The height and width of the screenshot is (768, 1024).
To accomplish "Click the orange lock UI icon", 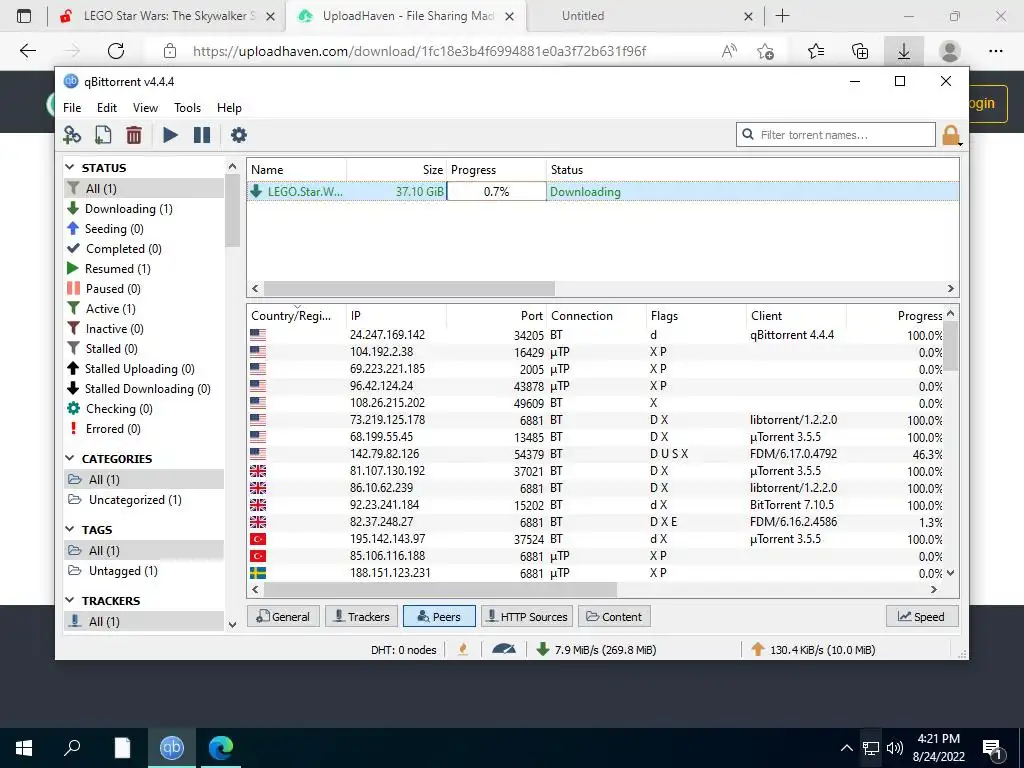I will [x=951, y=135].
